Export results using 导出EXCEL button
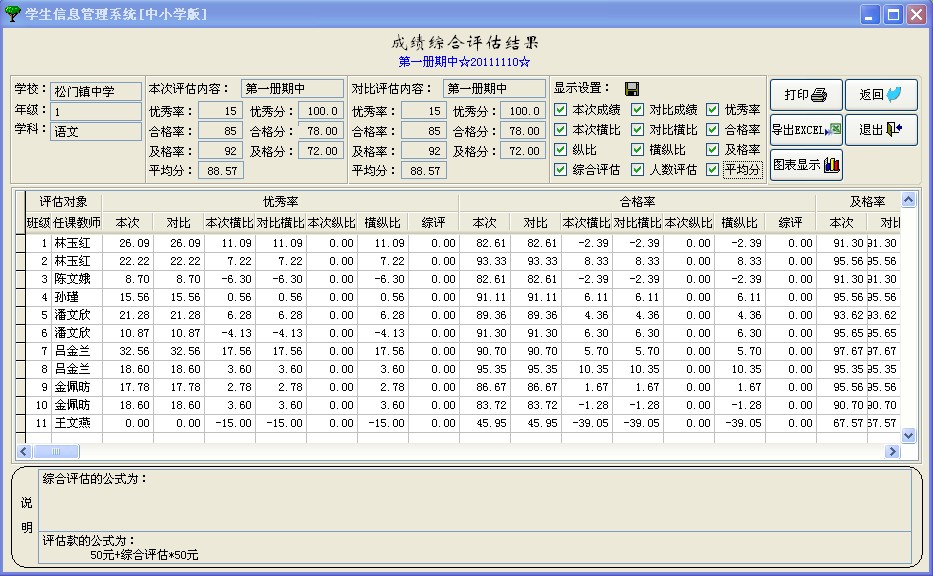933x576 pixels. [x=806, y=130]
